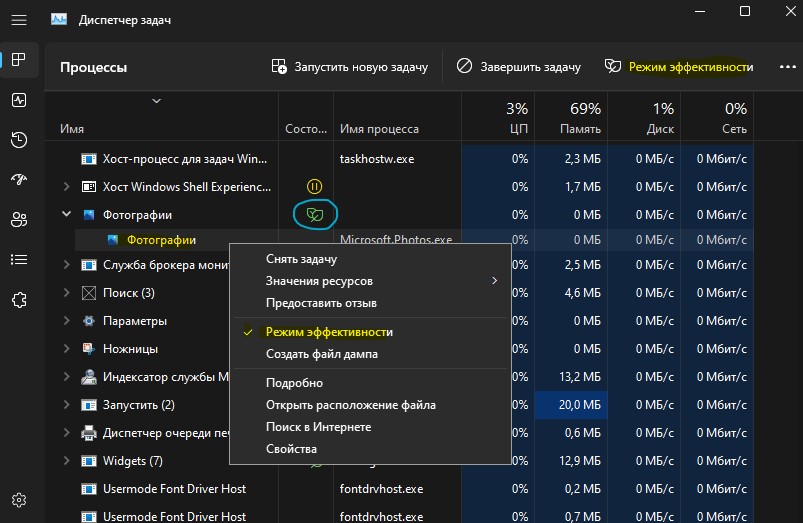
Task: Click Режим эффективности toolbar button
Action: [x=679, y=67]
